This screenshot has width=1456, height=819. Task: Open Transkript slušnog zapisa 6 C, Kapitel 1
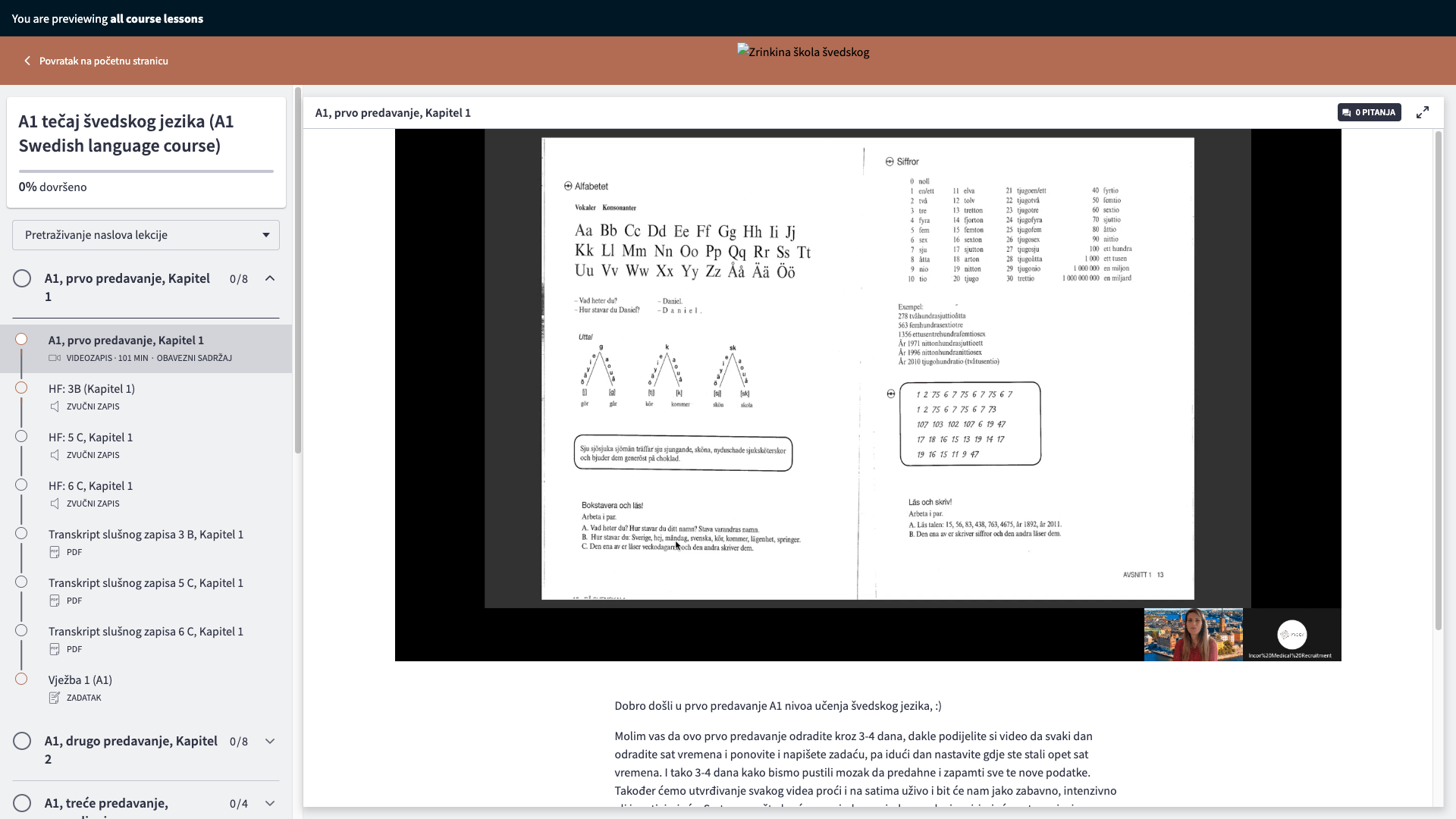[146, 640]
